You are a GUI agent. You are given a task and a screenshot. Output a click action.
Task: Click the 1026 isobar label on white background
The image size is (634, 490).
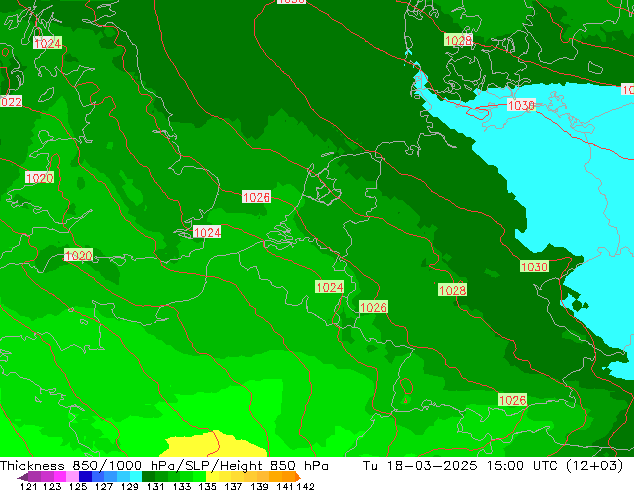256,197
